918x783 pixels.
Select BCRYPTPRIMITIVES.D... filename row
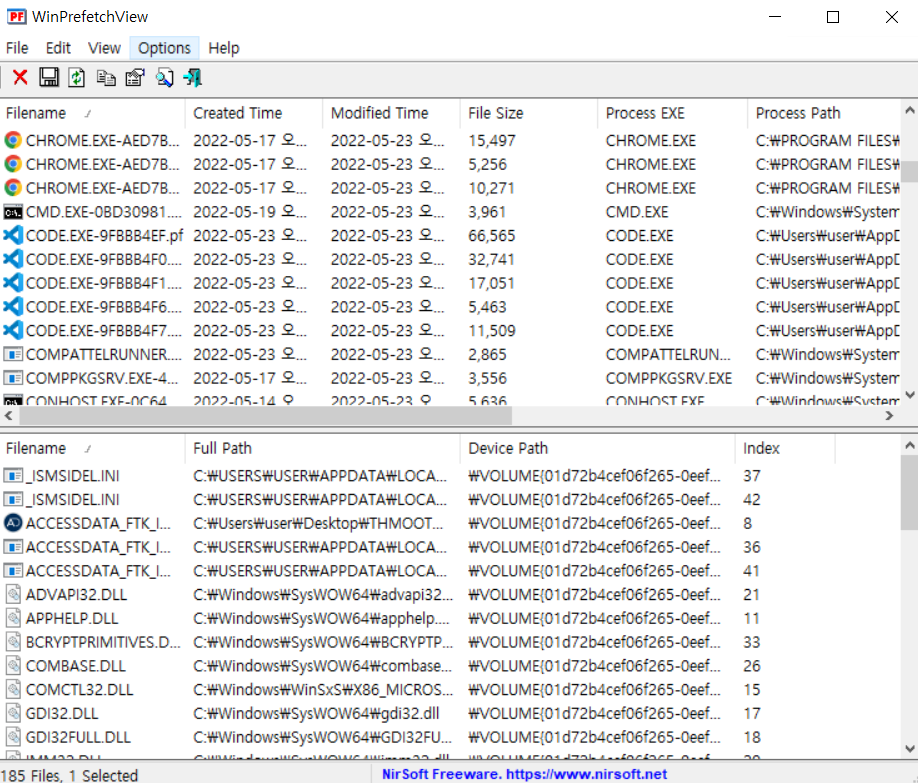pyautogui.click(x=103, y=642)
